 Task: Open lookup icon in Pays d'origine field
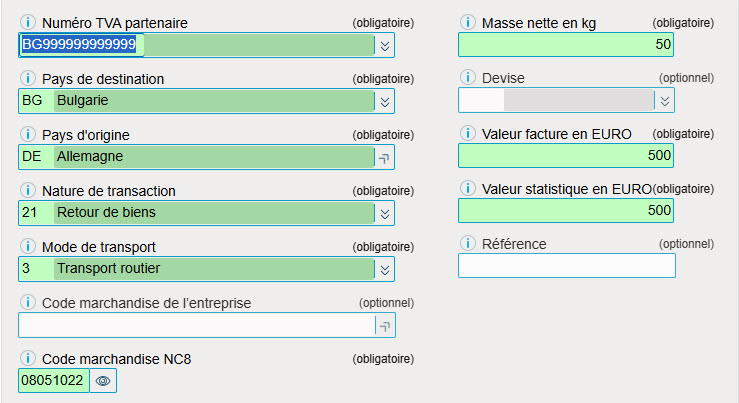tap(385, 158)
